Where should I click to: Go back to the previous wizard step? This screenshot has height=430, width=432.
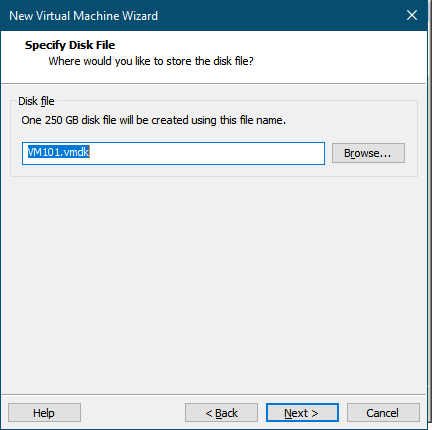[x=221, y=413]
